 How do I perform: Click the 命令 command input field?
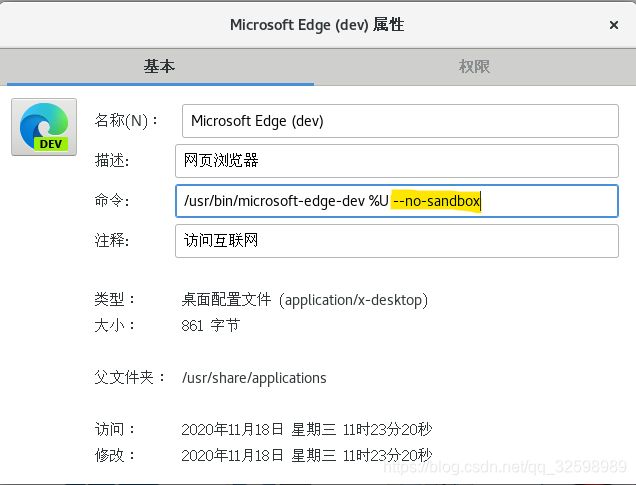coord(397,201)
